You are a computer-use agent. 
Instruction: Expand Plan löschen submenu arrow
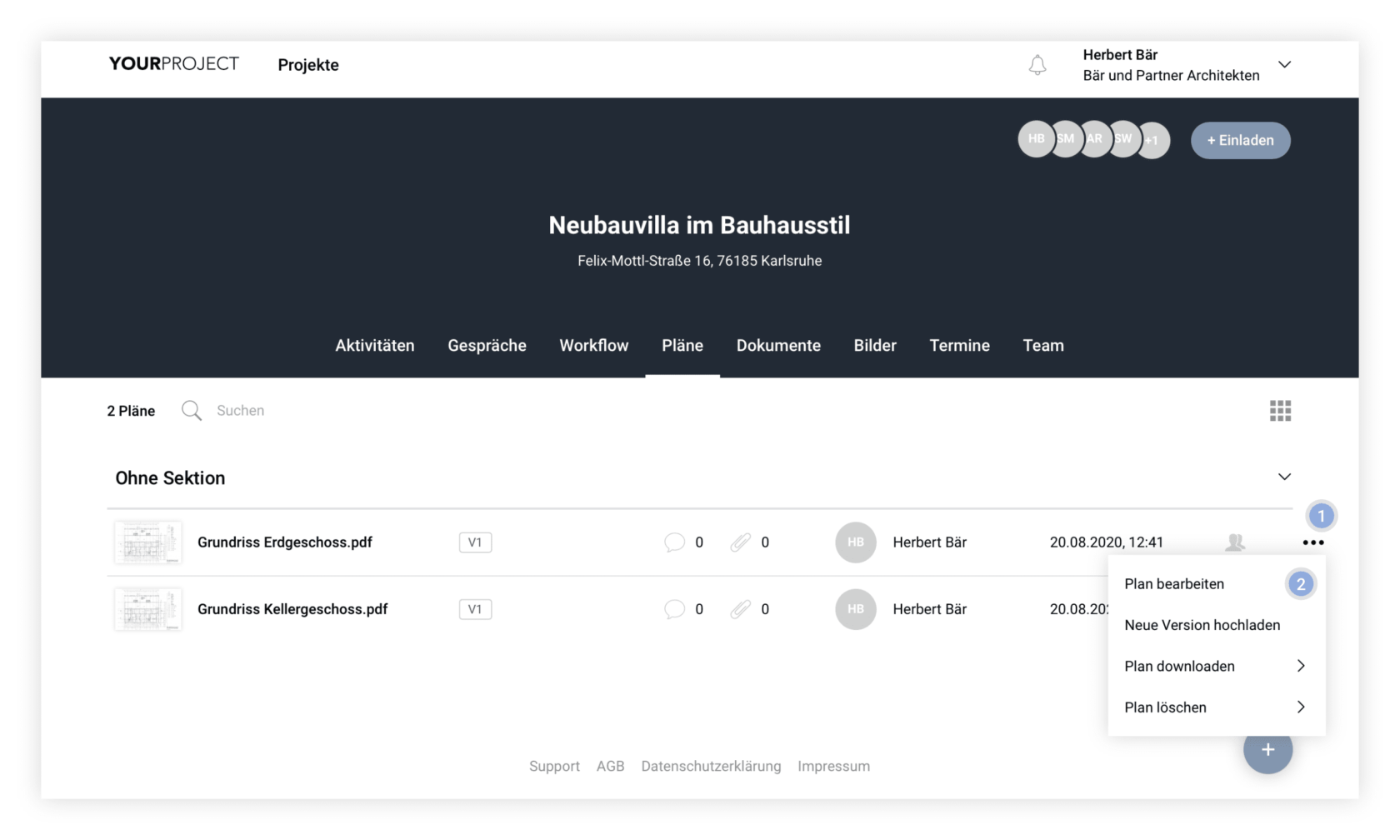pyautogui.click(x=1301, y=707)
